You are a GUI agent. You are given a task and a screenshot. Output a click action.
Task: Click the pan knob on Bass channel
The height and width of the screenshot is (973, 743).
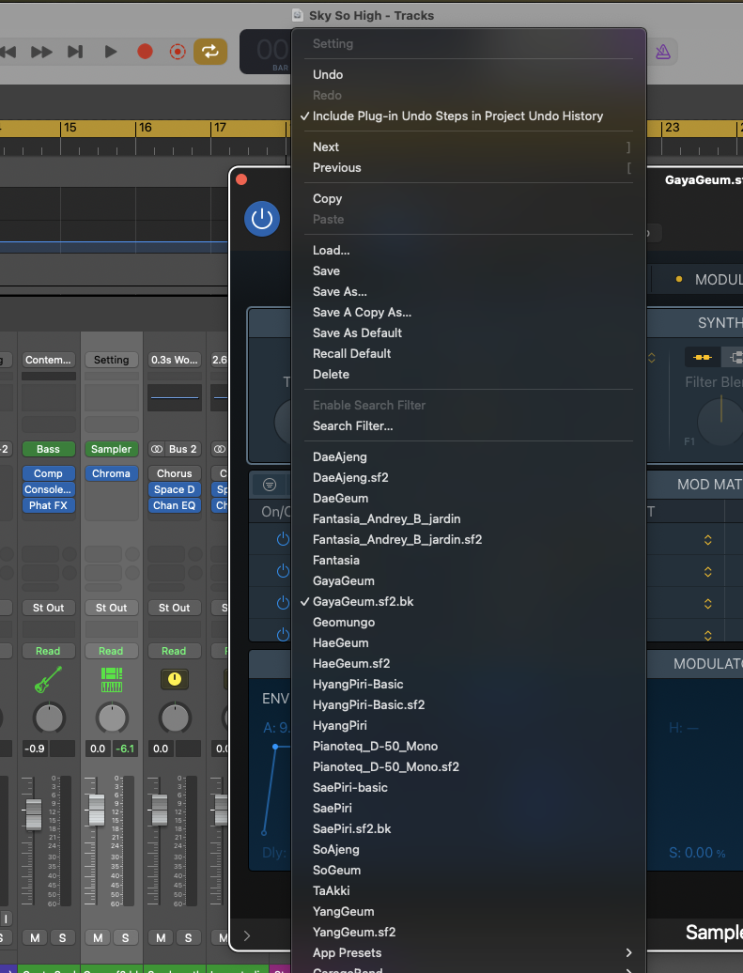point(48,718)
